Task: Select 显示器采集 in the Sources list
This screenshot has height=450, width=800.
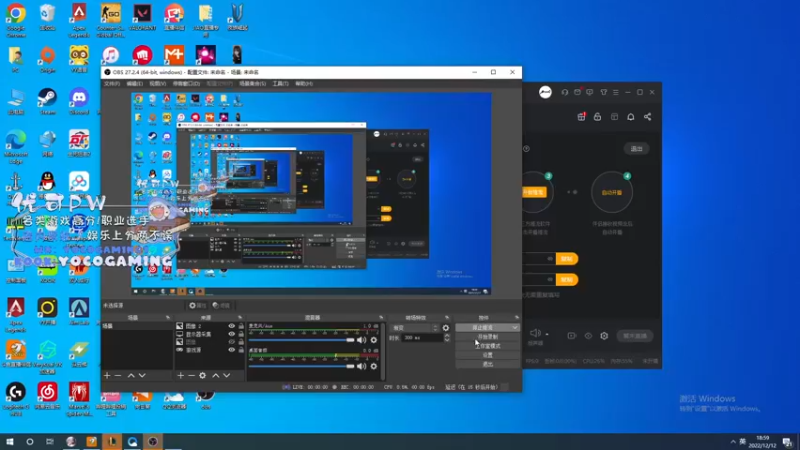Action: (198, 334)
